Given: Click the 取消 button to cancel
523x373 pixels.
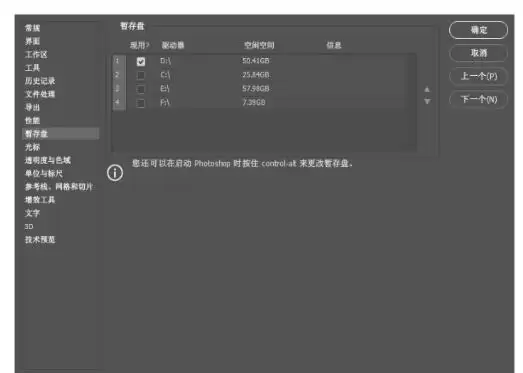Looking at the screenshot, I should pos(478,53).
